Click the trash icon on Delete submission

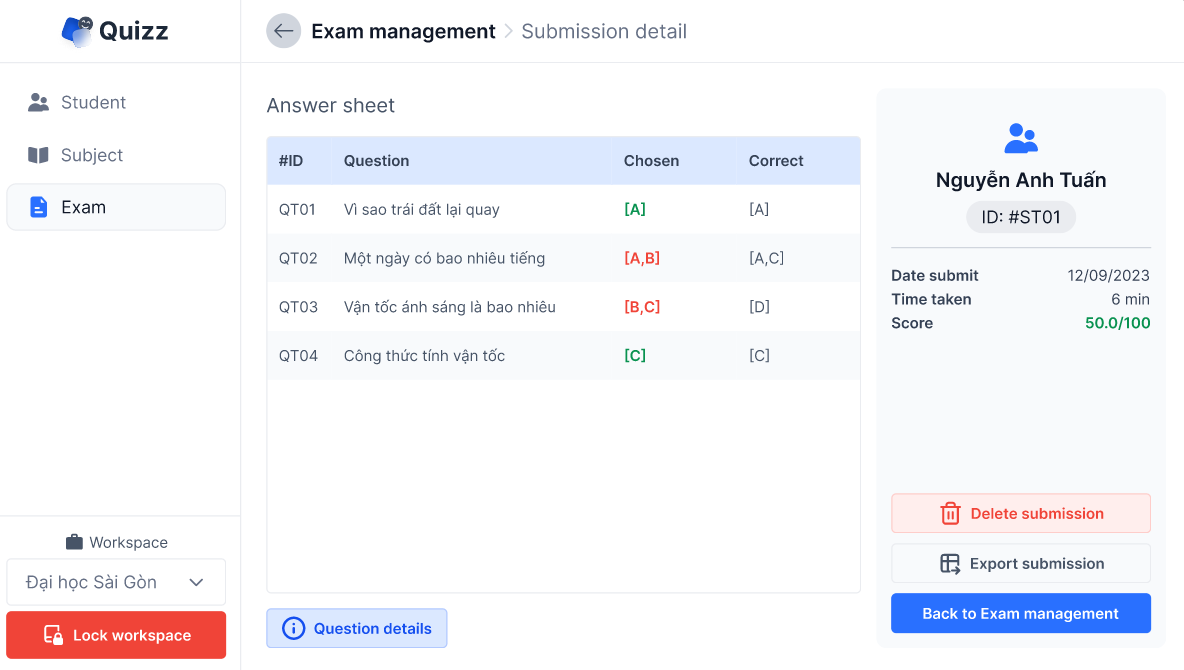tap(950, 514)
